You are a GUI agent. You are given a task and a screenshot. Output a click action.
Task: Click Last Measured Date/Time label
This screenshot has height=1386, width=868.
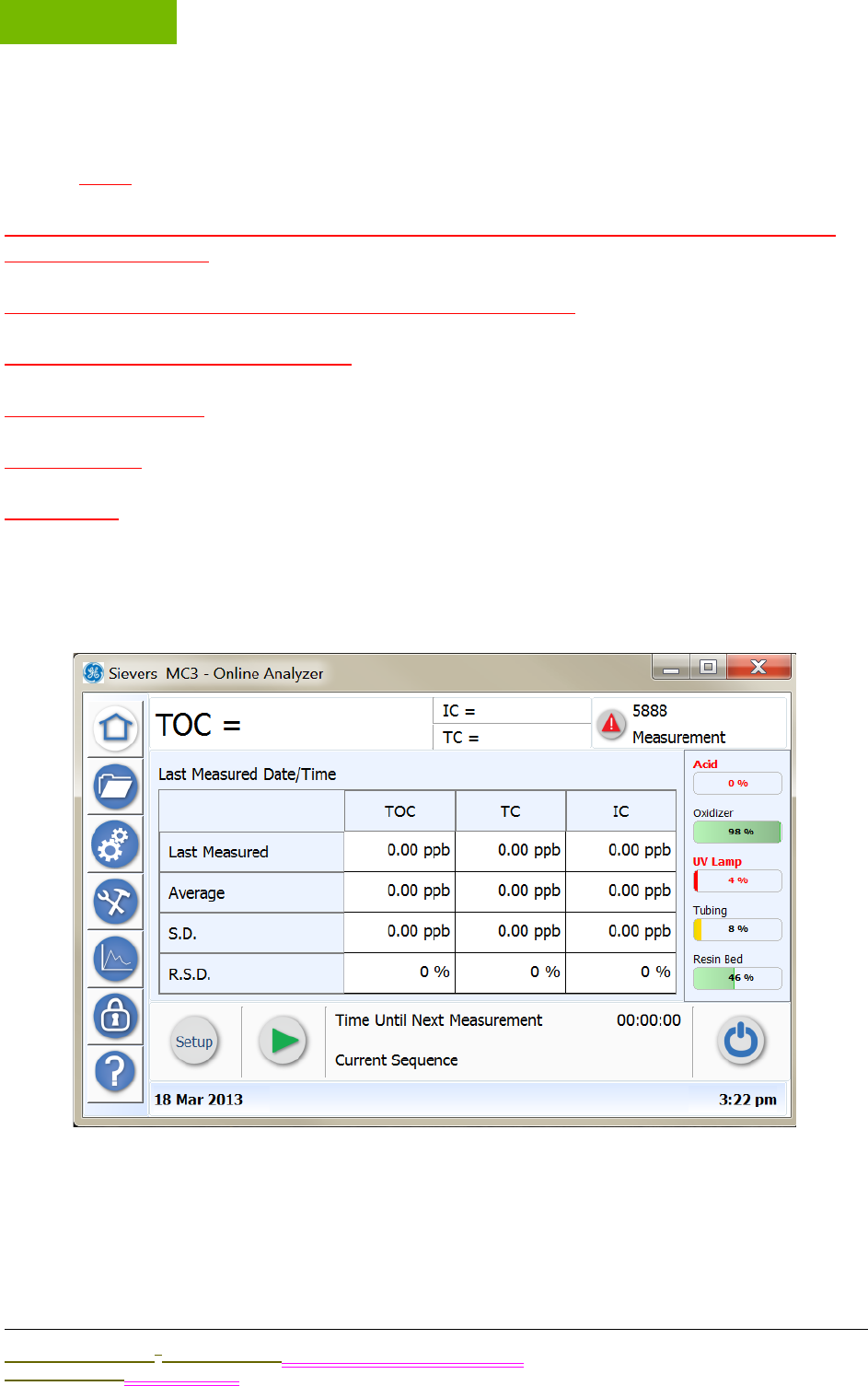coord(247,775)
